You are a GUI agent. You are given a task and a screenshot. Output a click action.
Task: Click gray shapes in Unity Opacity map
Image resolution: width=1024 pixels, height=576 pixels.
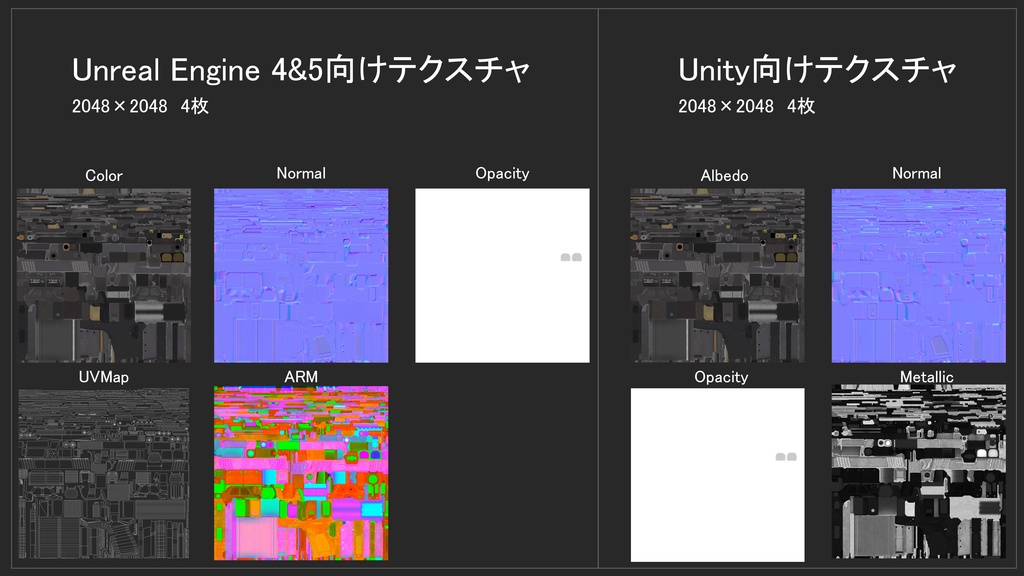[x=786, y=456]
